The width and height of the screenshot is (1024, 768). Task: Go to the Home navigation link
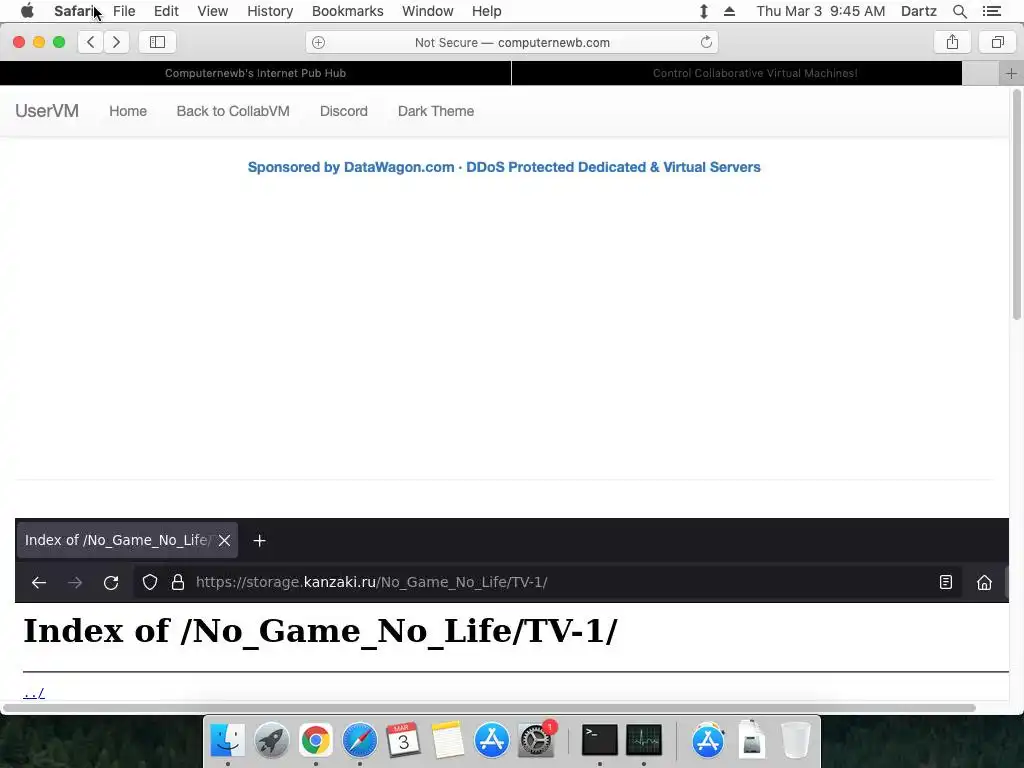click(128, 111)
